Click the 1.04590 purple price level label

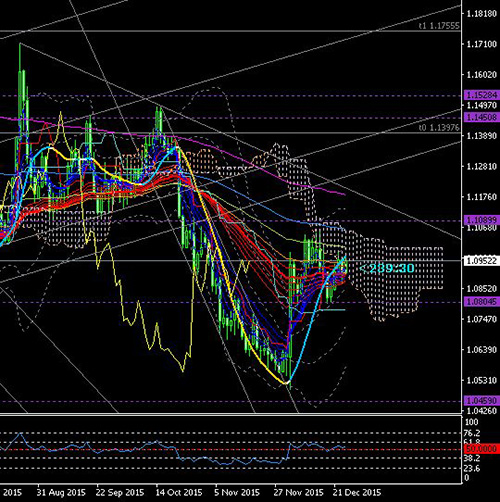(482, 400)
